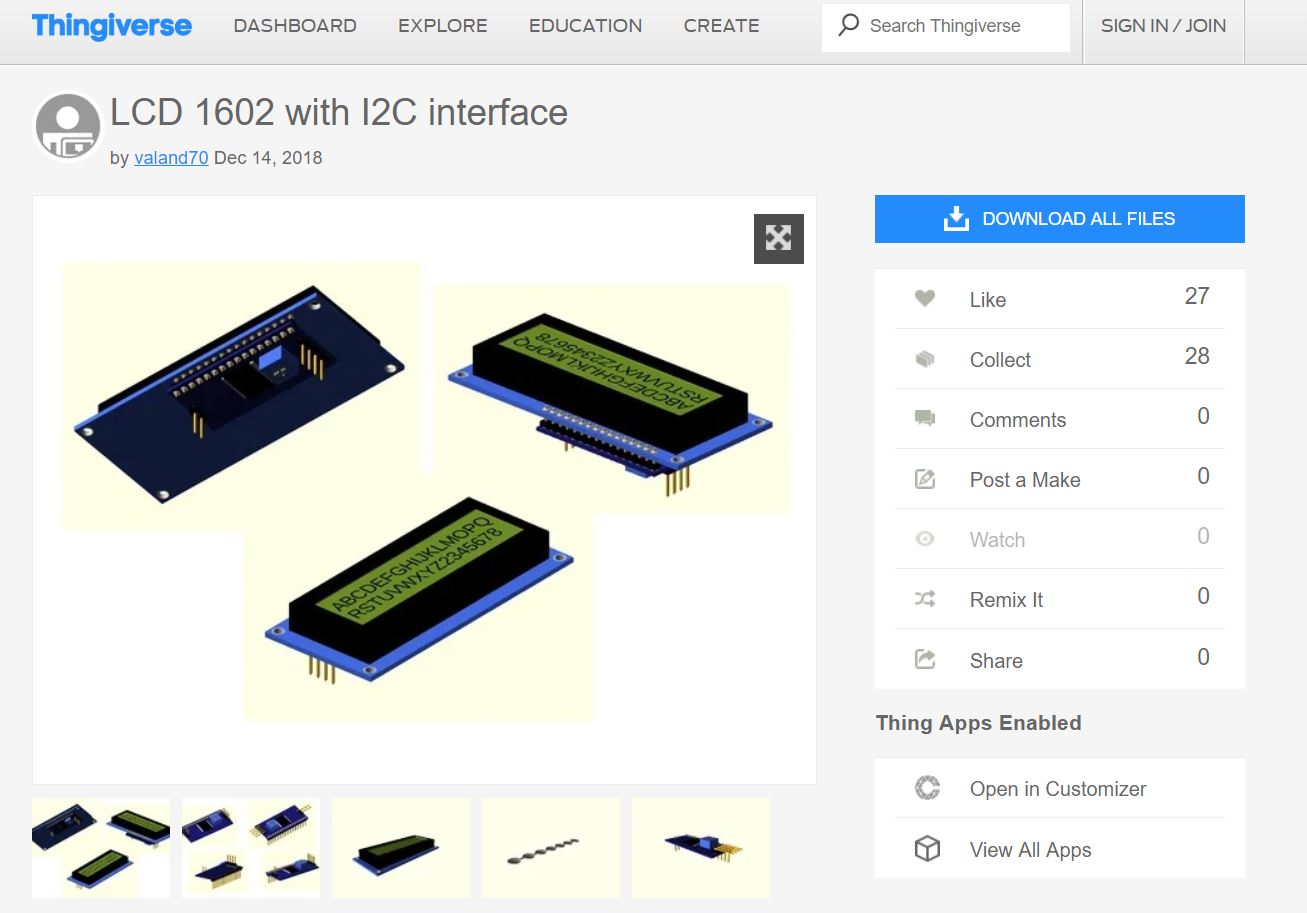Expand the image to fullscreen
Viewport: 1307px width, 913px height.
tap(778, 238)
